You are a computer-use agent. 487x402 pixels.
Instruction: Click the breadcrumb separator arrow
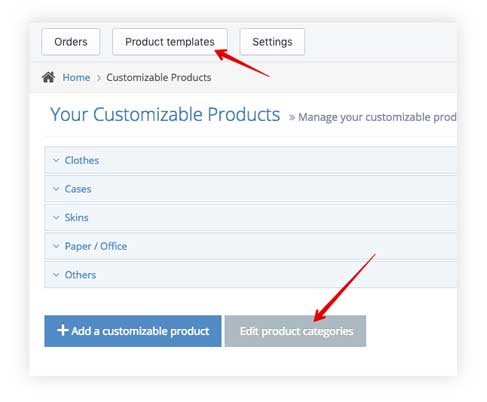(99, 78)
